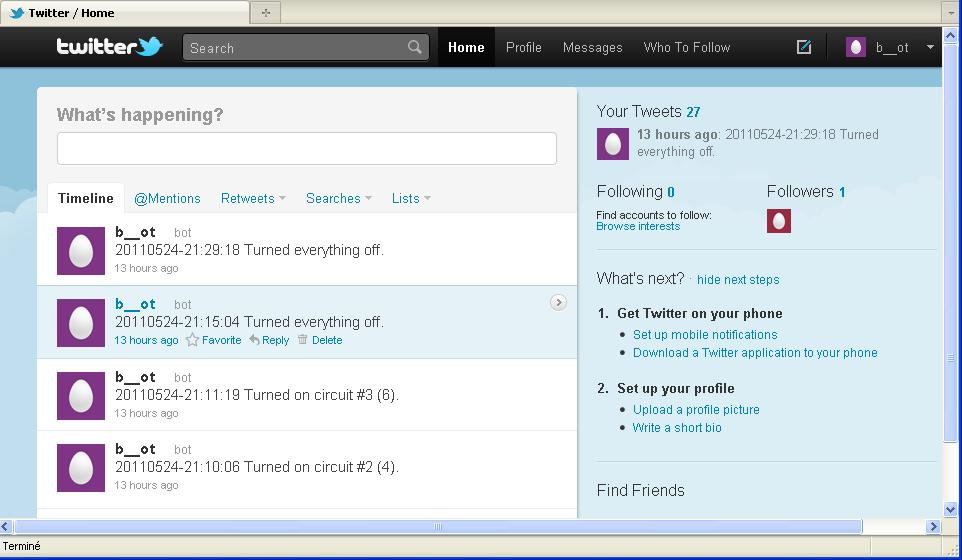
Task: Click the Browse interests link
Action: coord(638,226)
